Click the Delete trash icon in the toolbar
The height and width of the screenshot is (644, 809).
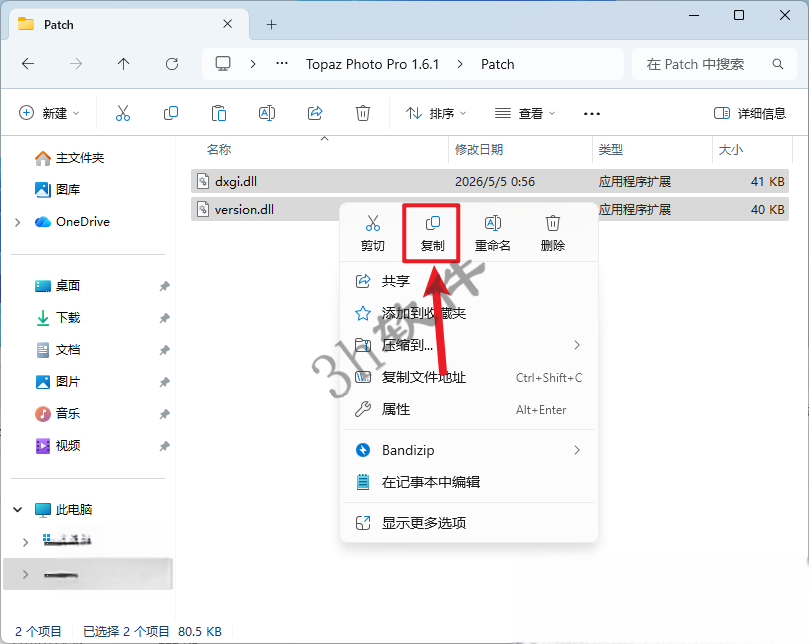click(x=363, y=113)
